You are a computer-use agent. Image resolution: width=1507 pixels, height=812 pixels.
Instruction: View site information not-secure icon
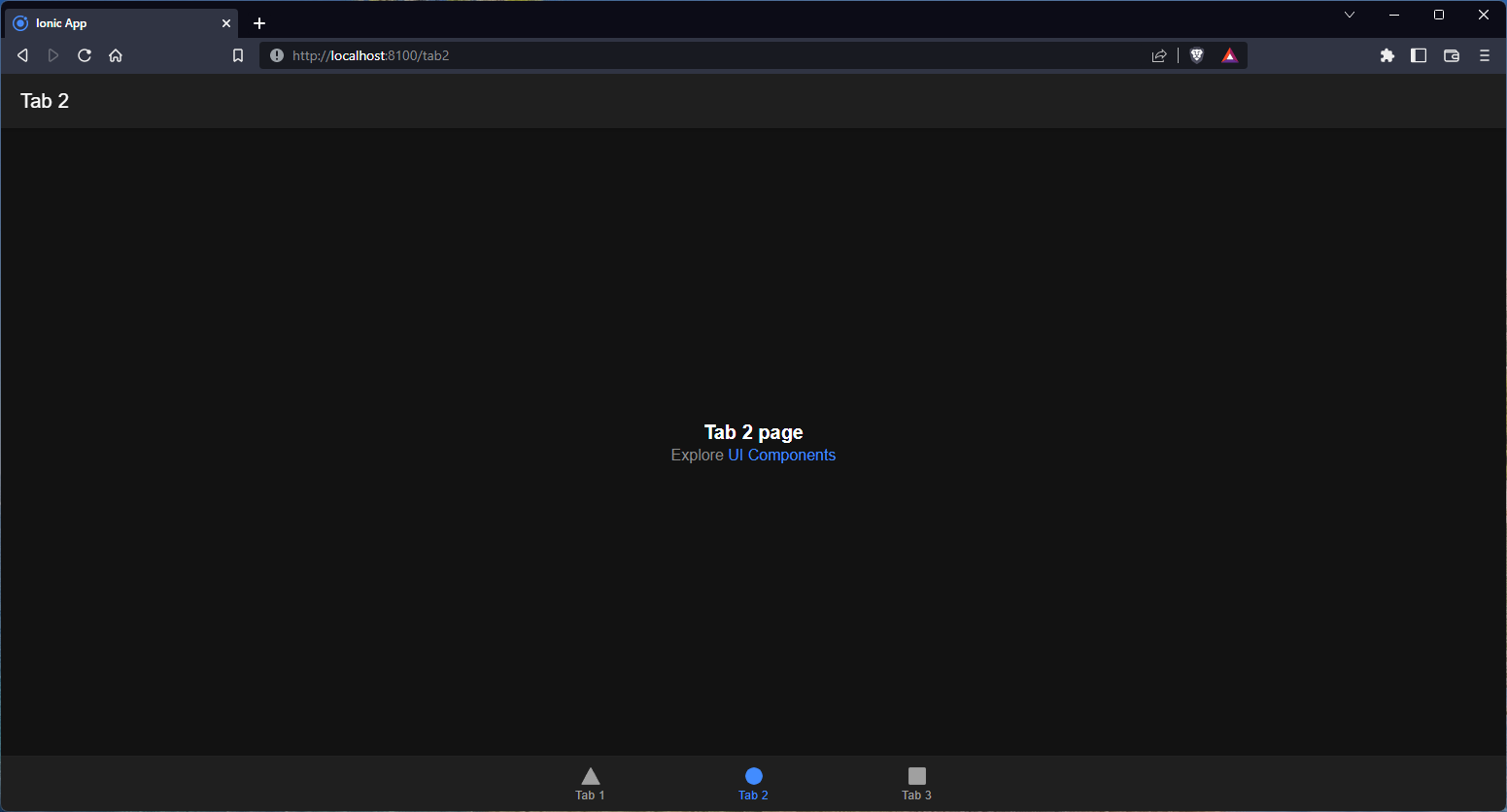point(277,55)
